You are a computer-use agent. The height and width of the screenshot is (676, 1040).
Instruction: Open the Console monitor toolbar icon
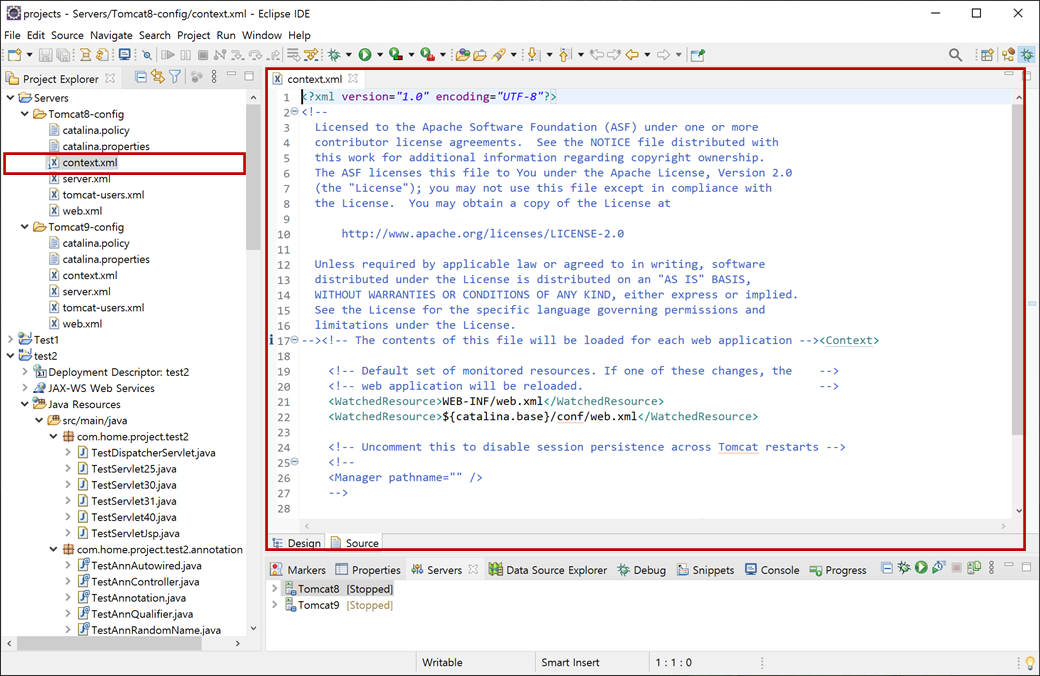coord(125,54)
